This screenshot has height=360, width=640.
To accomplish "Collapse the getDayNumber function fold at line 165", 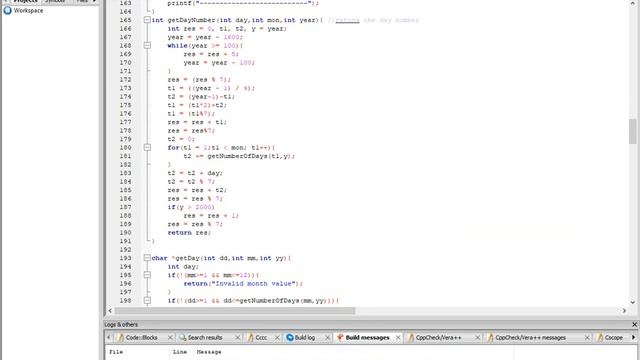I will pos(147,20).
